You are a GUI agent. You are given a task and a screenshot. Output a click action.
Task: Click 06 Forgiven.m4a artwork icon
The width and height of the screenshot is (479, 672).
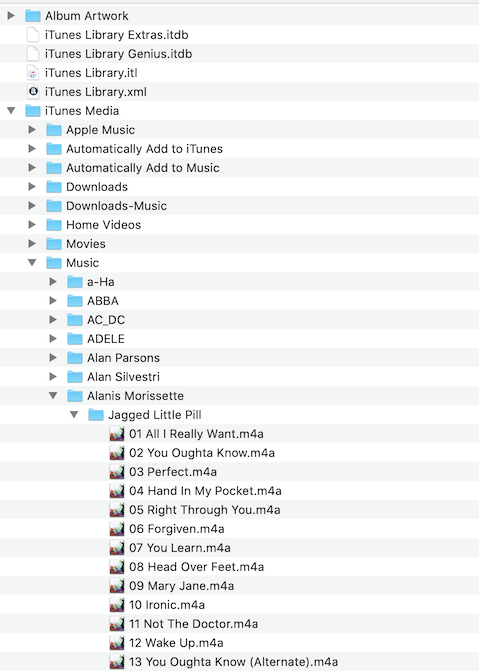pos(117,529)
